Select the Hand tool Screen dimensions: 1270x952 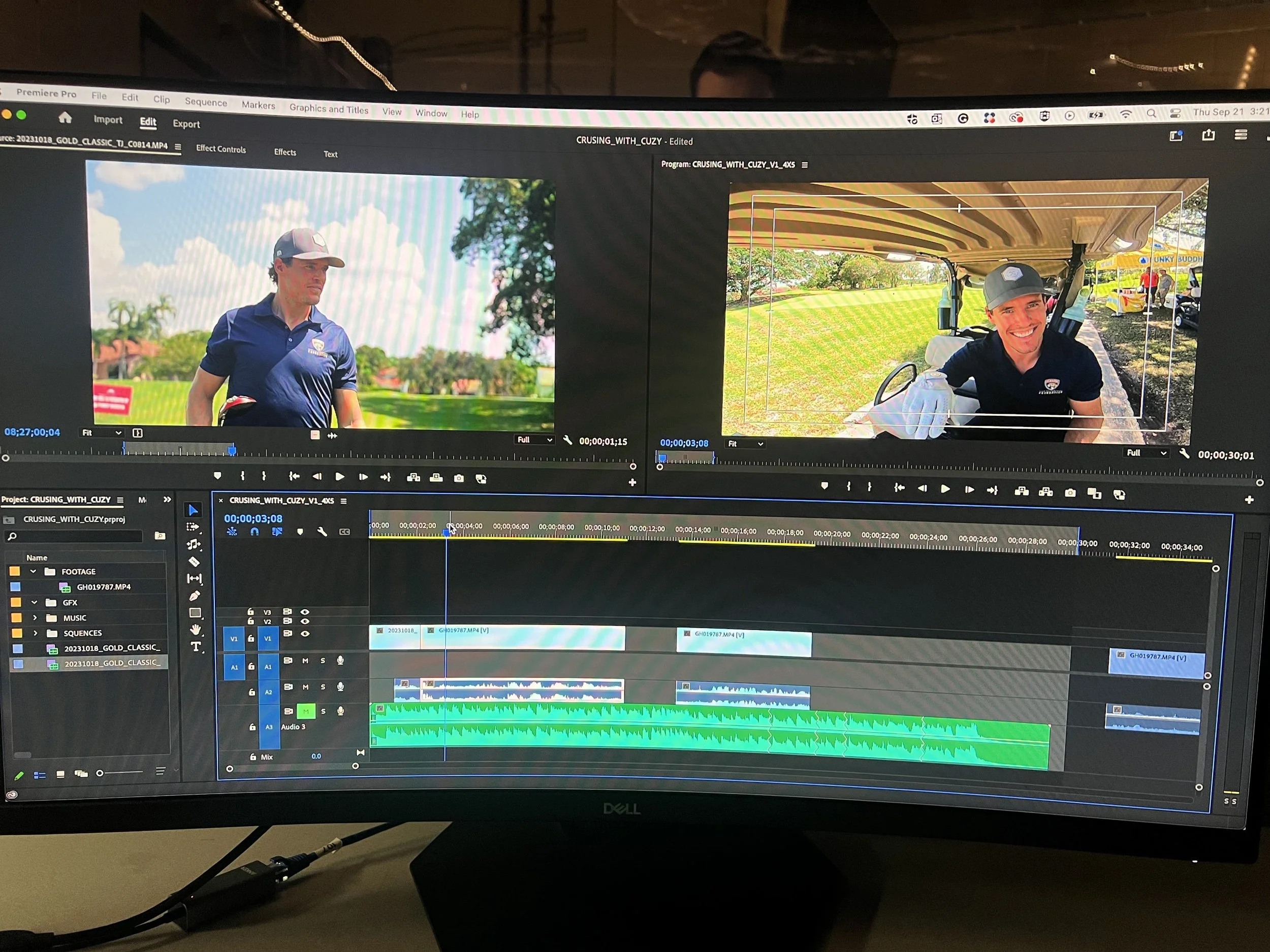pyautogui.click(x=195, y=630)
